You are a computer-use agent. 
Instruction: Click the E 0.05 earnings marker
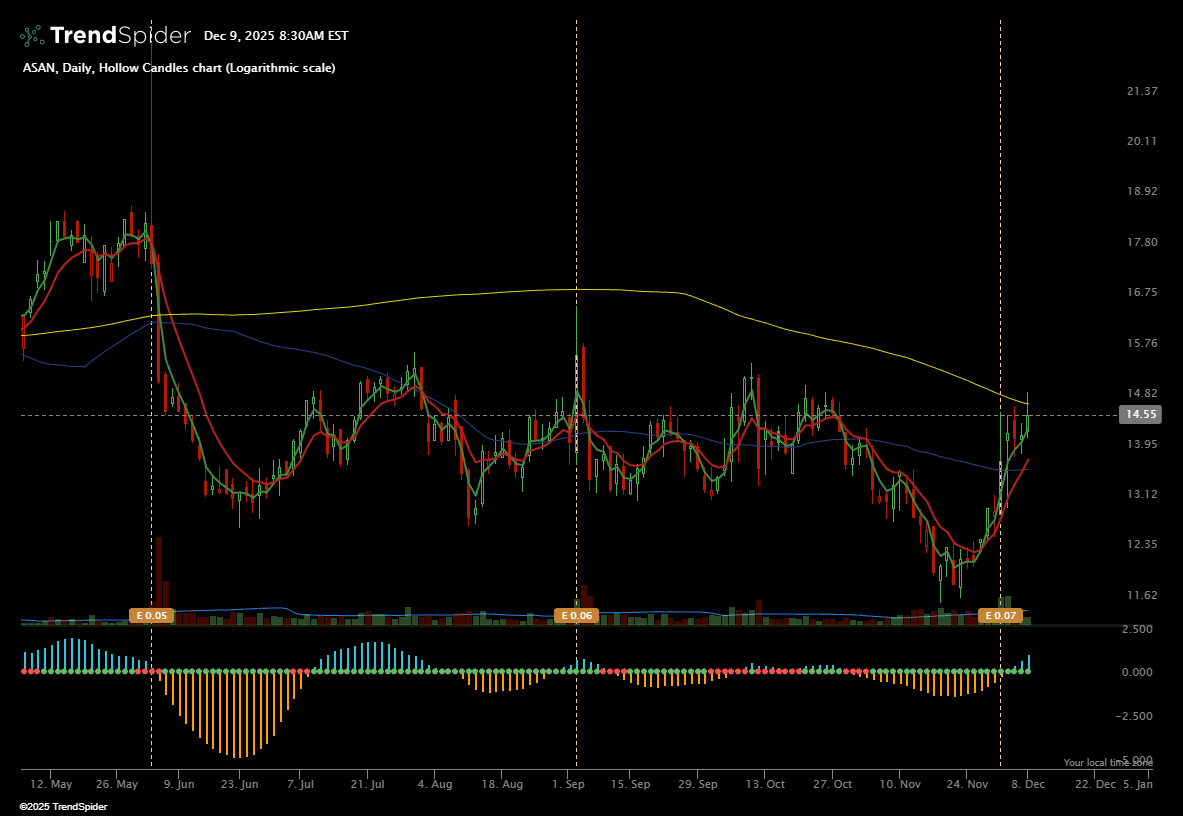click(x=152, y=616)
